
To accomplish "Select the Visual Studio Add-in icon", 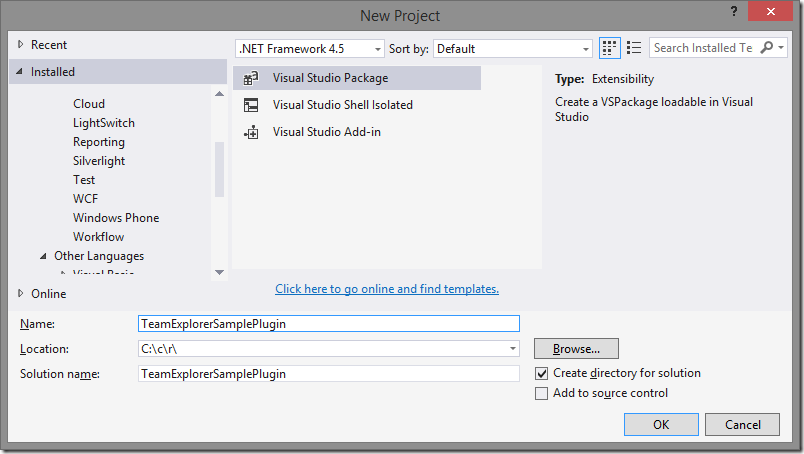I will click(x=251, y=132).
